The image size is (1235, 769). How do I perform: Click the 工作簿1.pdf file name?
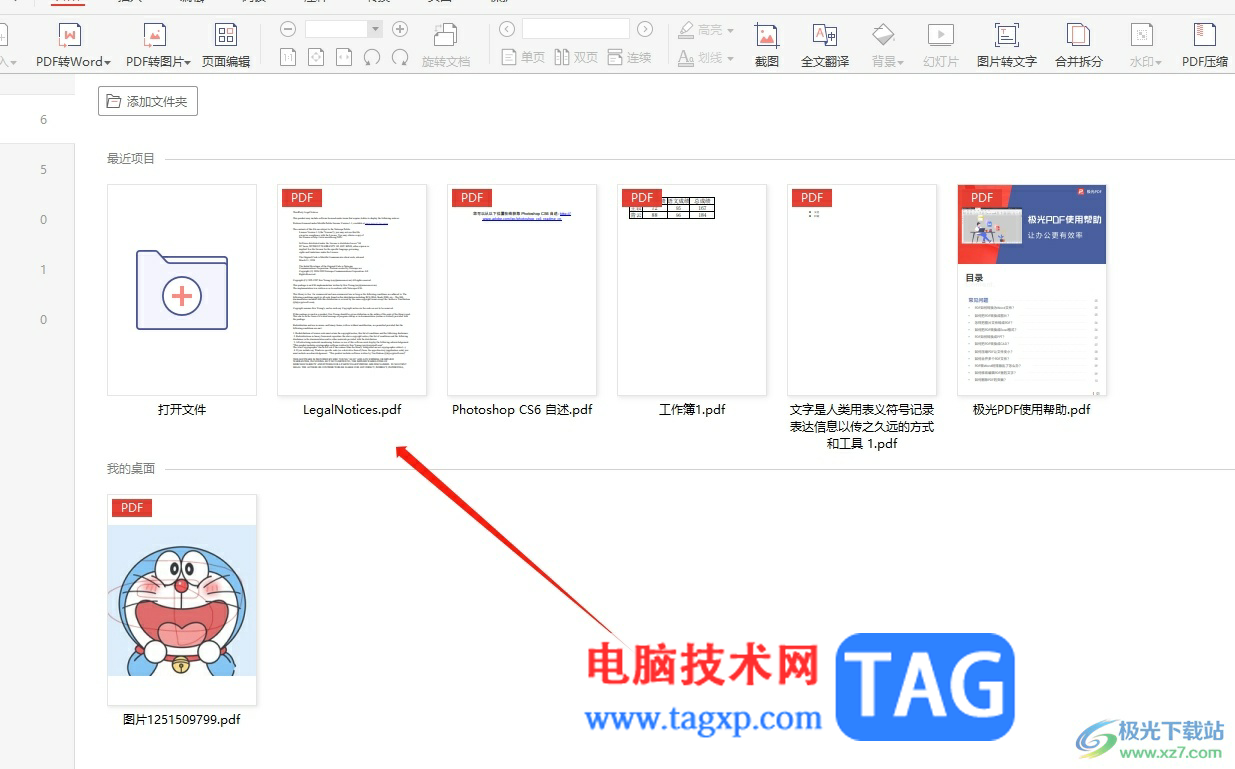(x=692, y=410)
